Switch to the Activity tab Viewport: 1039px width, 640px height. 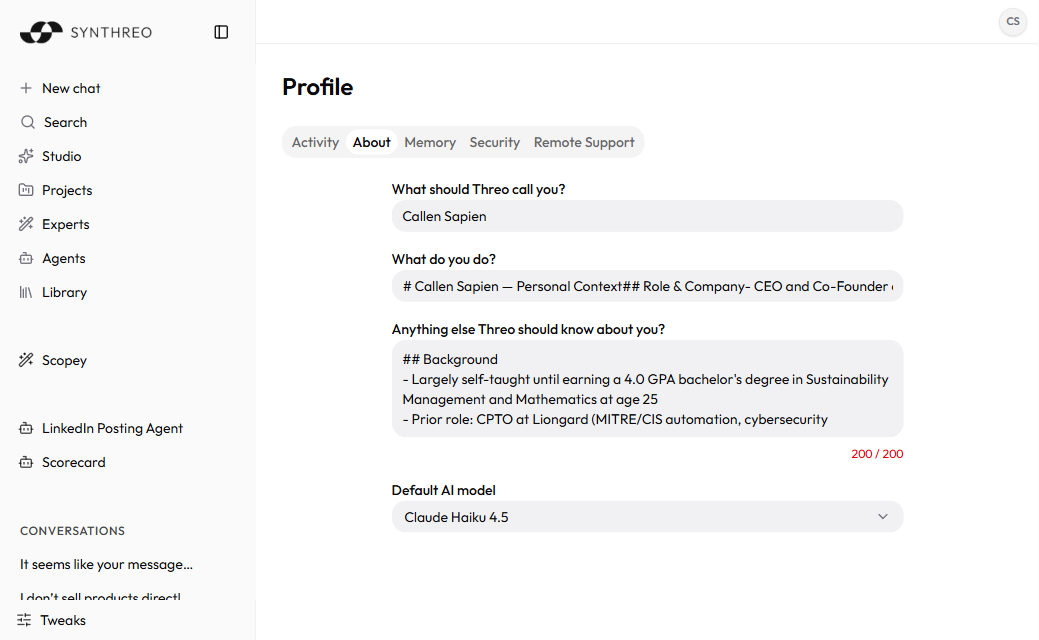pos(315,142)
